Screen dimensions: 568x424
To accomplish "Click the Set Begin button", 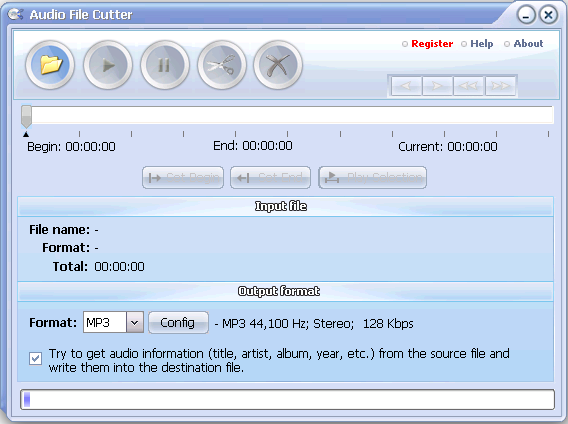I will 183,178.
